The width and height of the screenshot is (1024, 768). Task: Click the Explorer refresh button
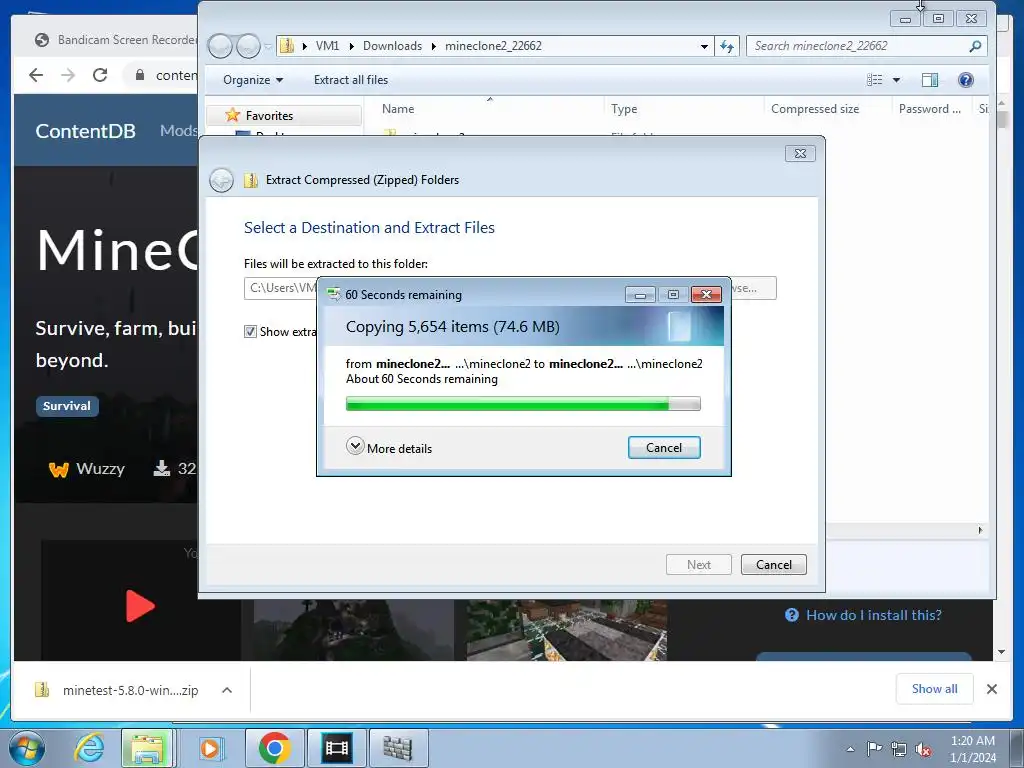[726, 46]
